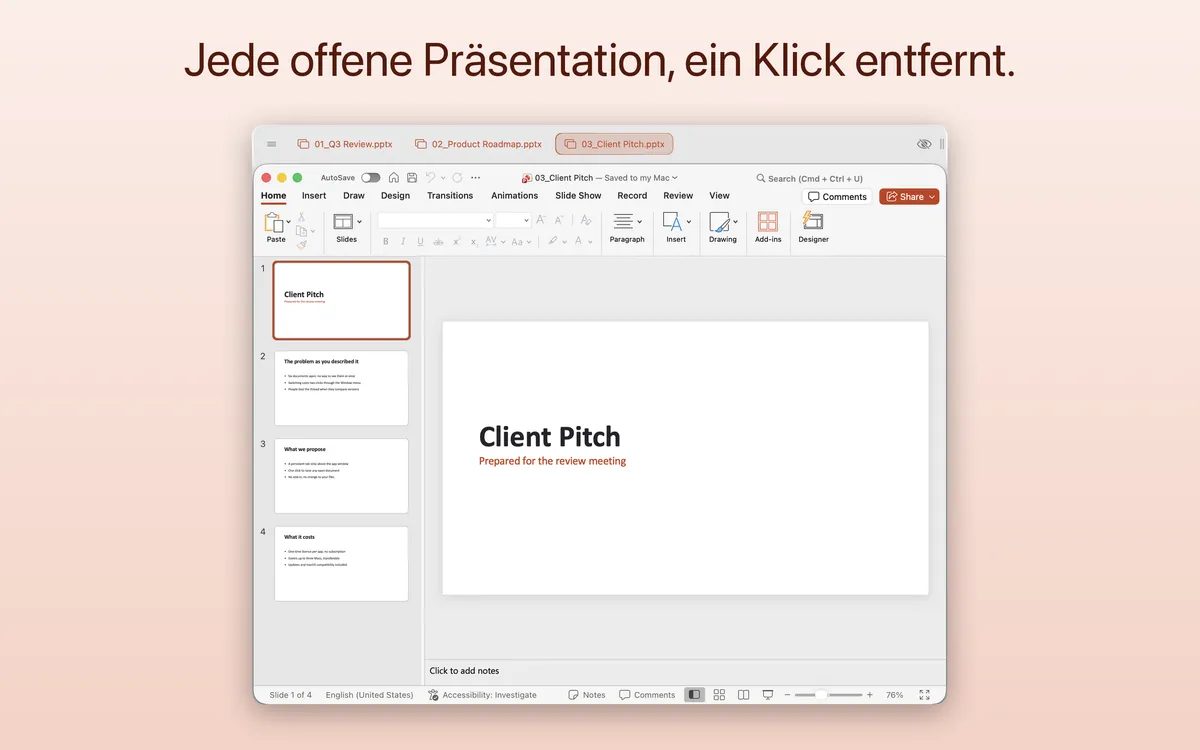
Task: Toggle the Comments pane from the status bar
Action: [647, 695]
